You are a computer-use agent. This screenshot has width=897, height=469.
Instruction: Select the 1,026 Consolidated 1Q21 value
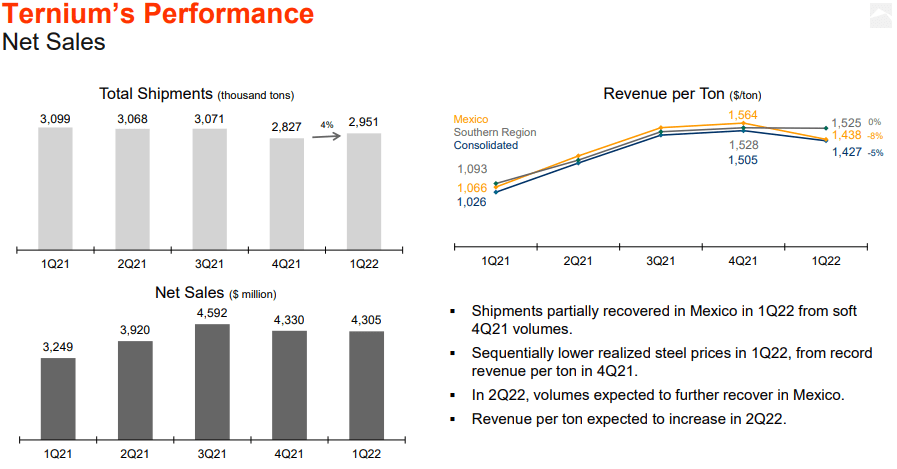click(x=471, y=202)
